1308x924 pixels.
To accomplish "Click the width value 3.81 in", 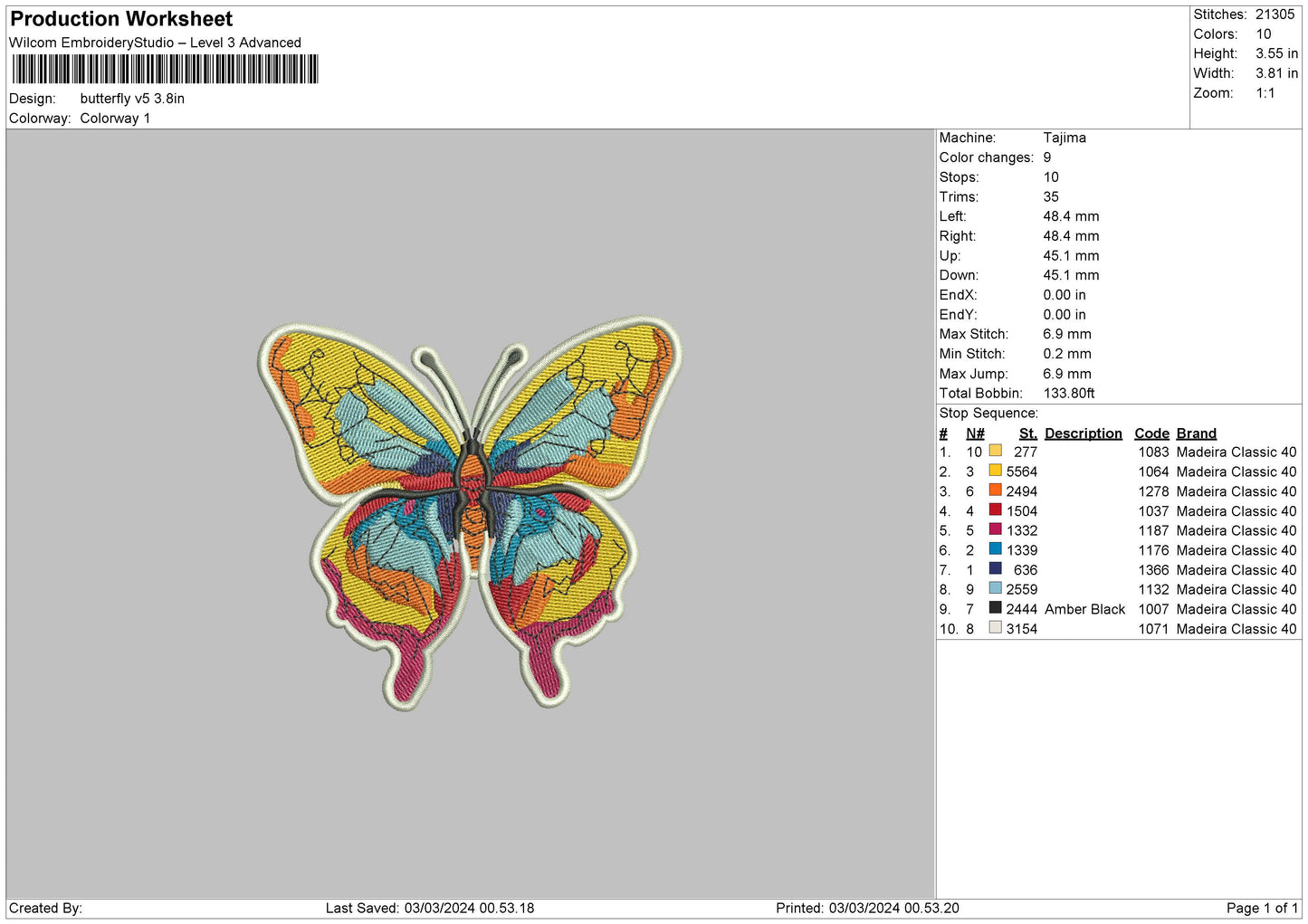I will tap(1276, 73).
